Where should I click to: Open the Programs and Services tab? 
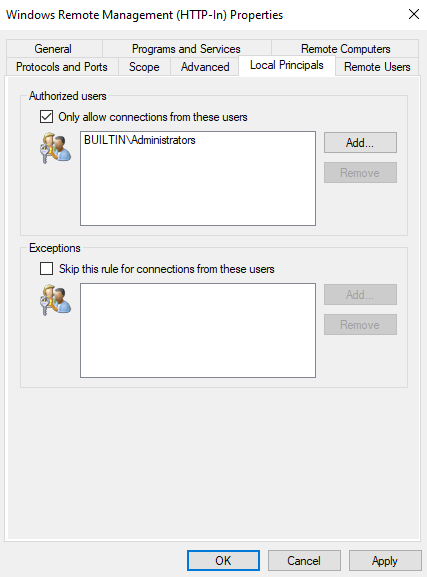tap(186, 49)
